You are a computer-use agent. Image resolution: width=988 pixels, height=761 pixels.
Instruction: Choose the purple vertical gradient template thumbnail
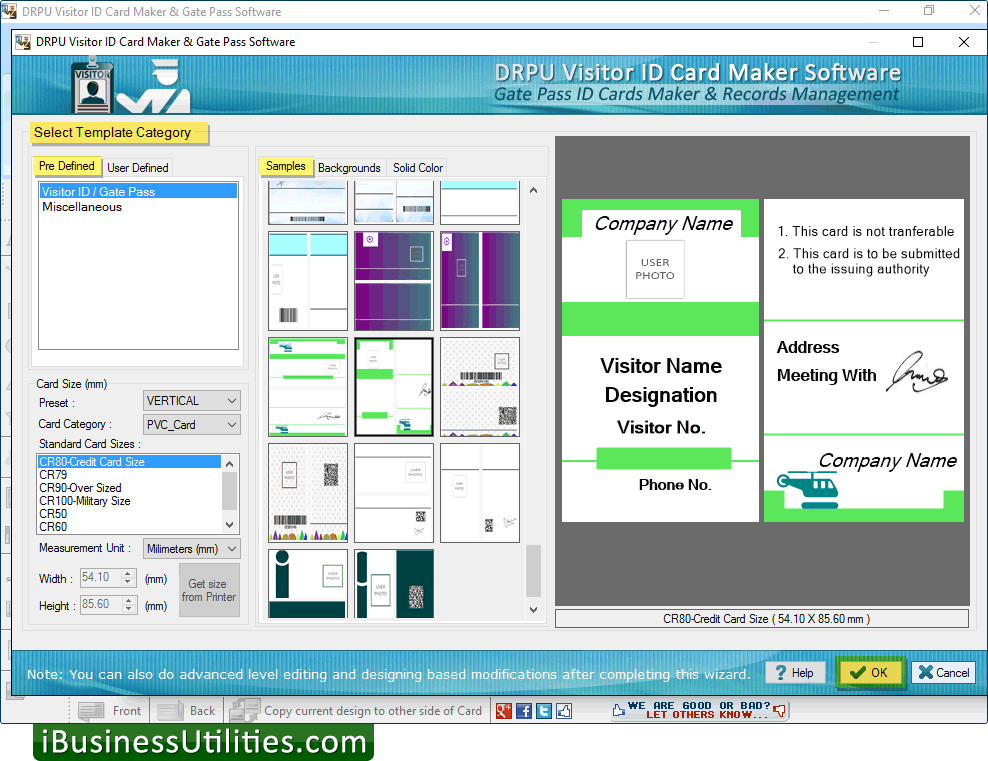point(480,281)
